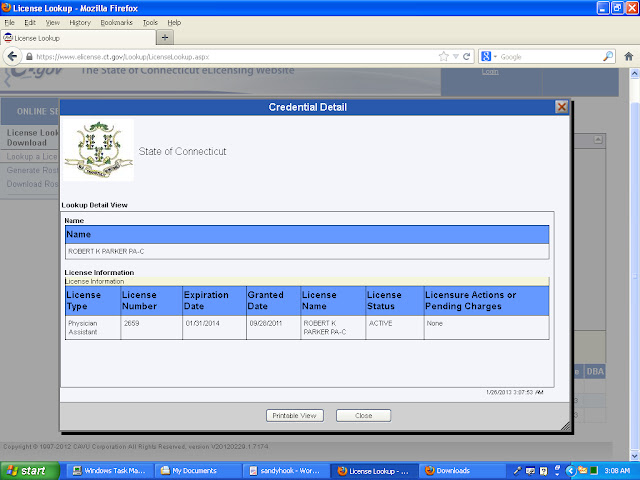Minimize the Firefox window
Image resolution: width=640 pixels, height=480 pixels.
tap(603, 8)
